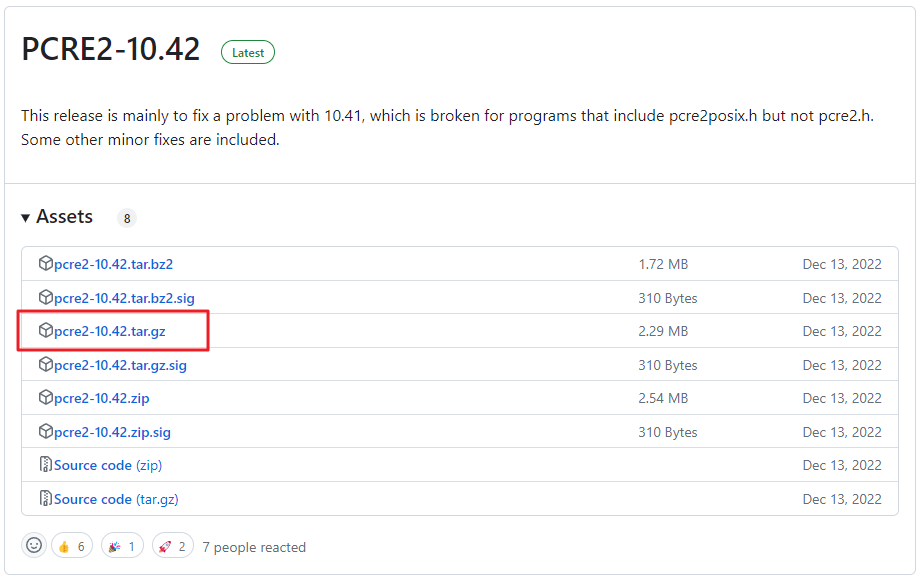Image resolution: width=922 pixels, height=579 pixels.
Task: Download pcre2-10.42.zip archive
Action: [101, 399]
